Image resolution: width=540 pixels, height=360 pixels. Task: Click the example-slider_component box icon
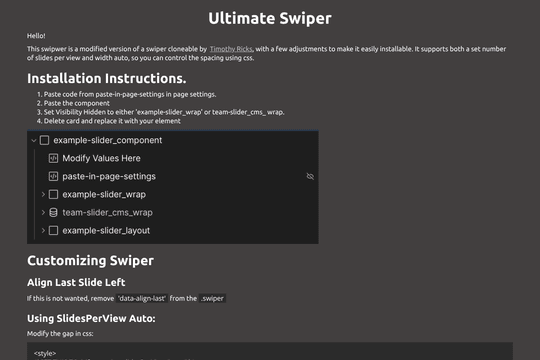click(44, 140)
